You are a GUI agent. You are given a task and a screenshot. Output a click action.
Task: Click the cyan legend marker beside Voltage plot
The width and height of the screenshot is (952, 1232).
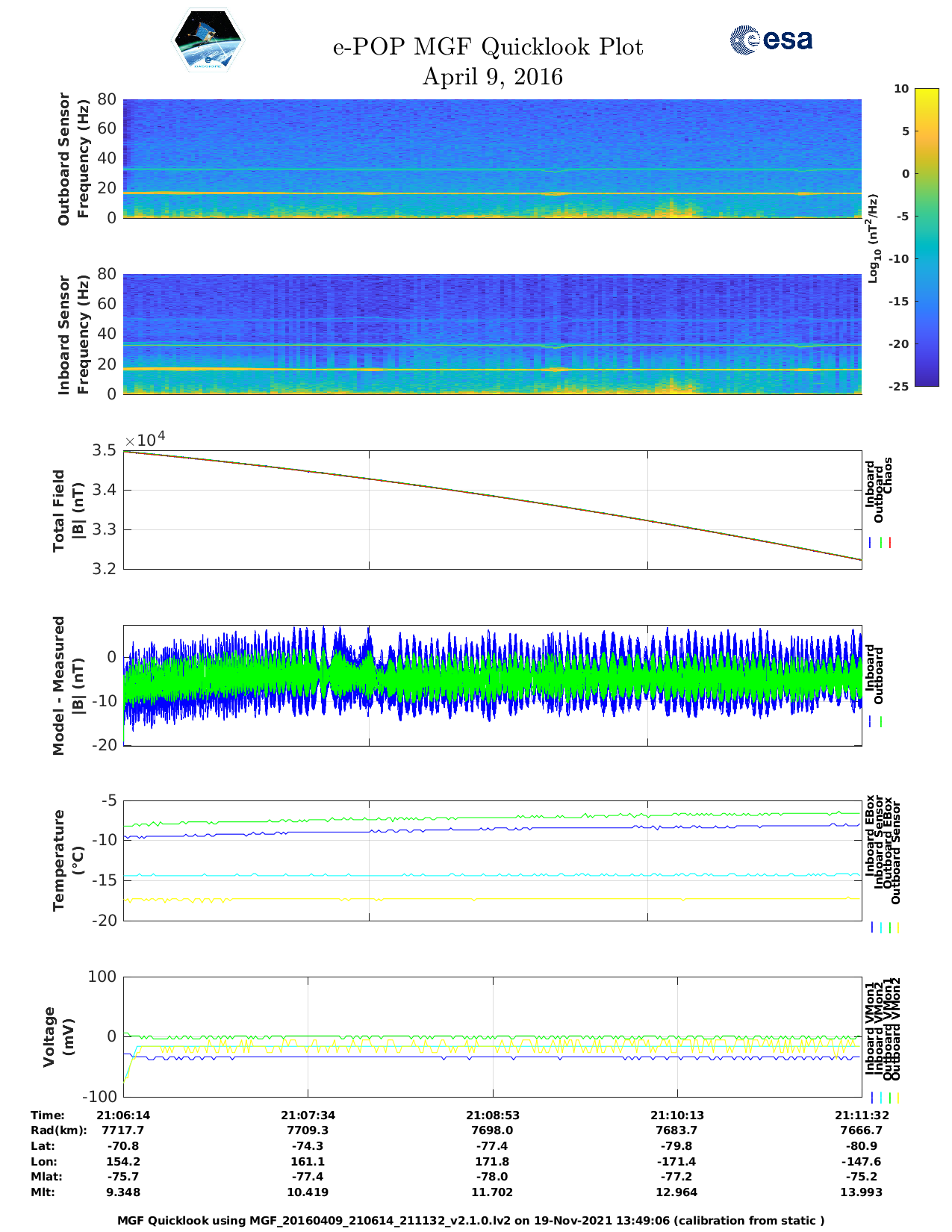click(880, 1098)
